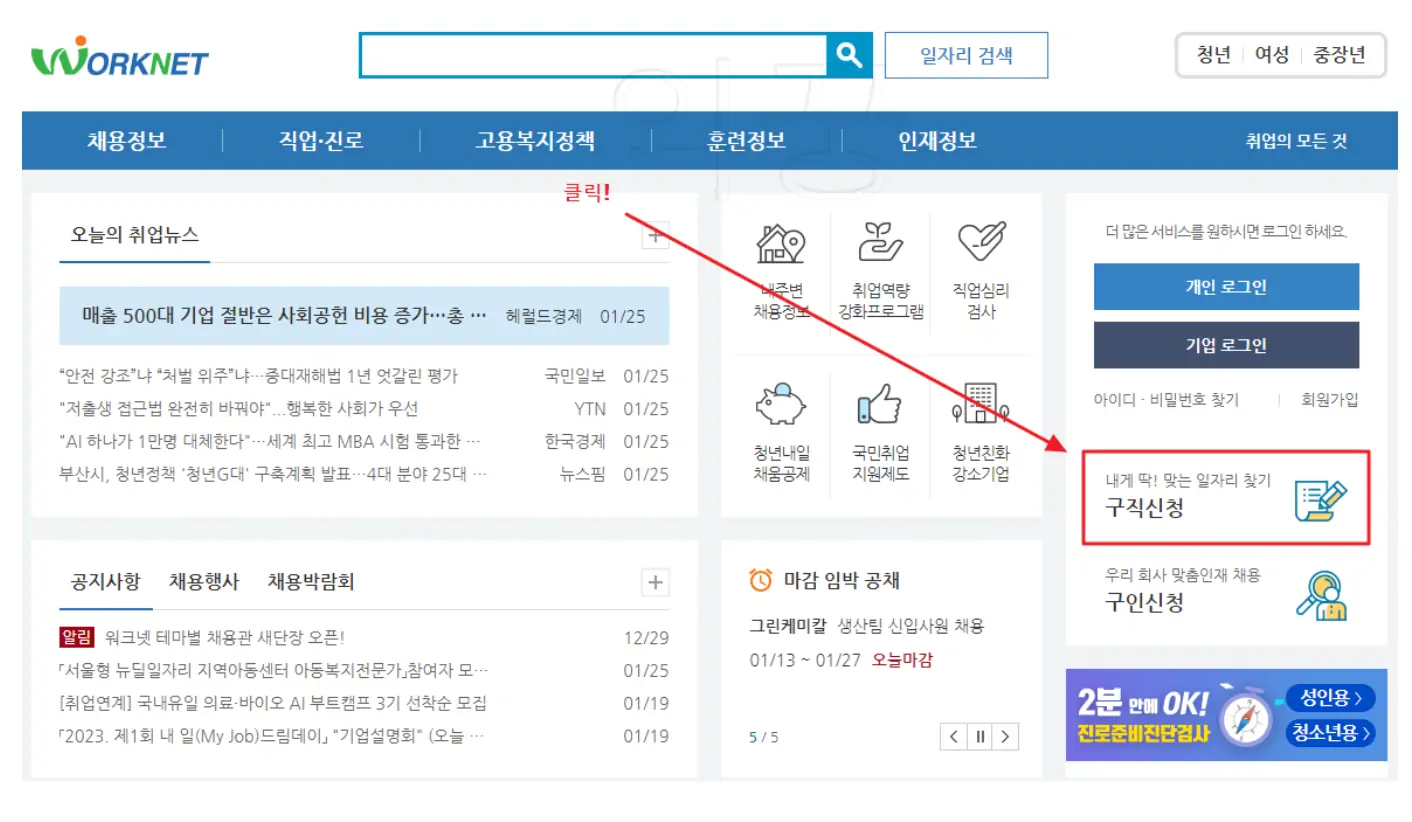The image size is (1412, 822).
Task: Expand the 공지사항 list with the plus button
Action: [x=654, y=582]
